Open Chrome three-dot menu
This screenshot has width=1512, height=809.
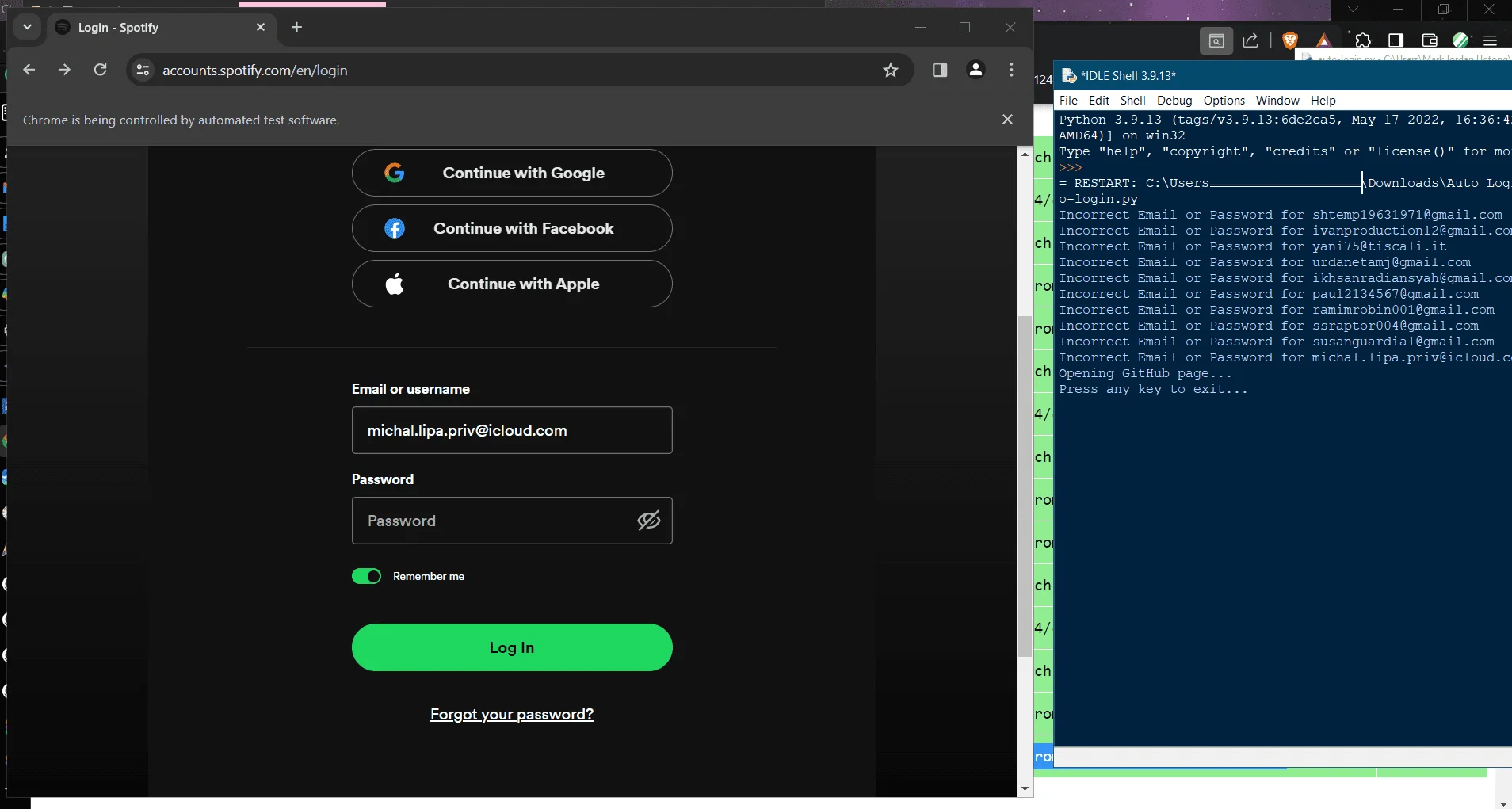coord(1011,70)
